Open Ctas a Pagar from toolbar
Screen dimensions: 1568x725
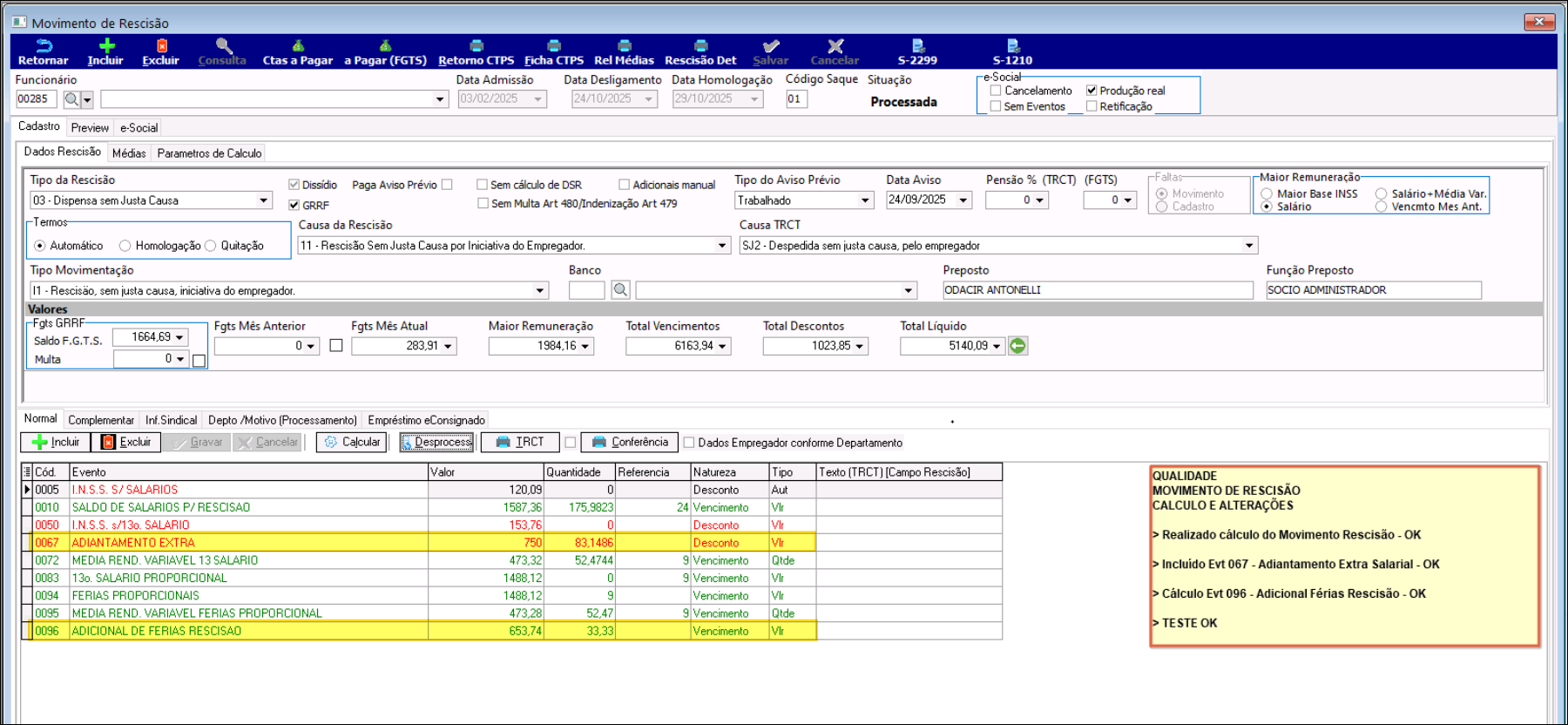[x=297, y=46]
